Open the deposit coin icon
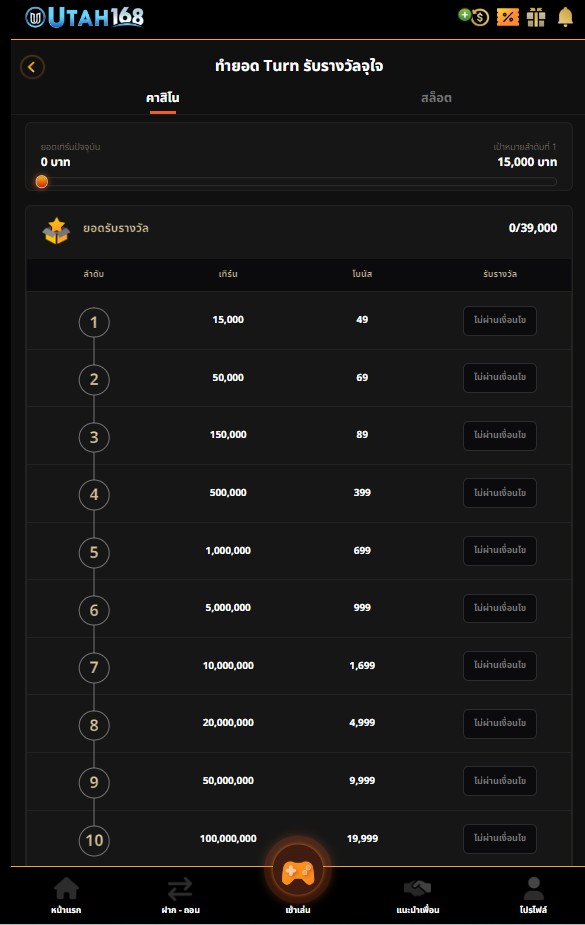 pos(474,17)
